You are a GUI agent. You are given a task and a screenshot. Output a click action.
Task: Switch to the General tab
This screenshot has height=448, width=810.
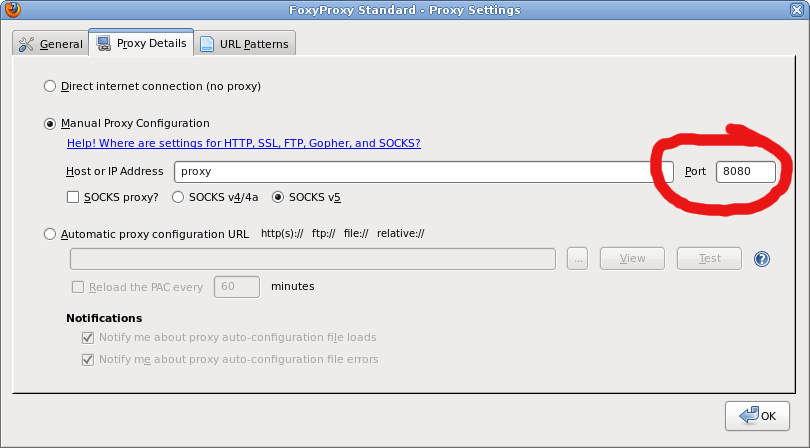coord(51,44)
